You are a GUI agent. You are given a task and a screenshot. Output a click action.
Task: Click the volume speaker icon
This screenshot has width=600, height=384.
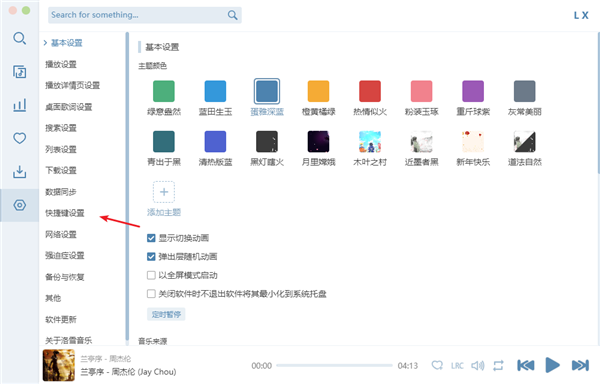pyautogui.click(x=478, y=366)
